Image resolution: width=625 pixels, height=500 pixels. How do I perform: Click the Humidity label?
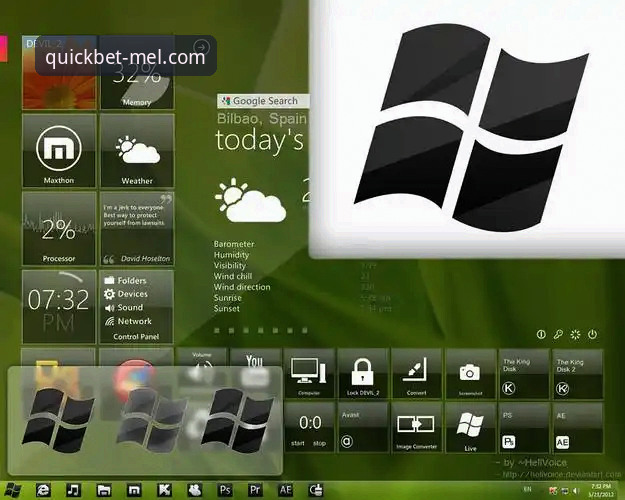pyautogui.click(x=231, y=255)
